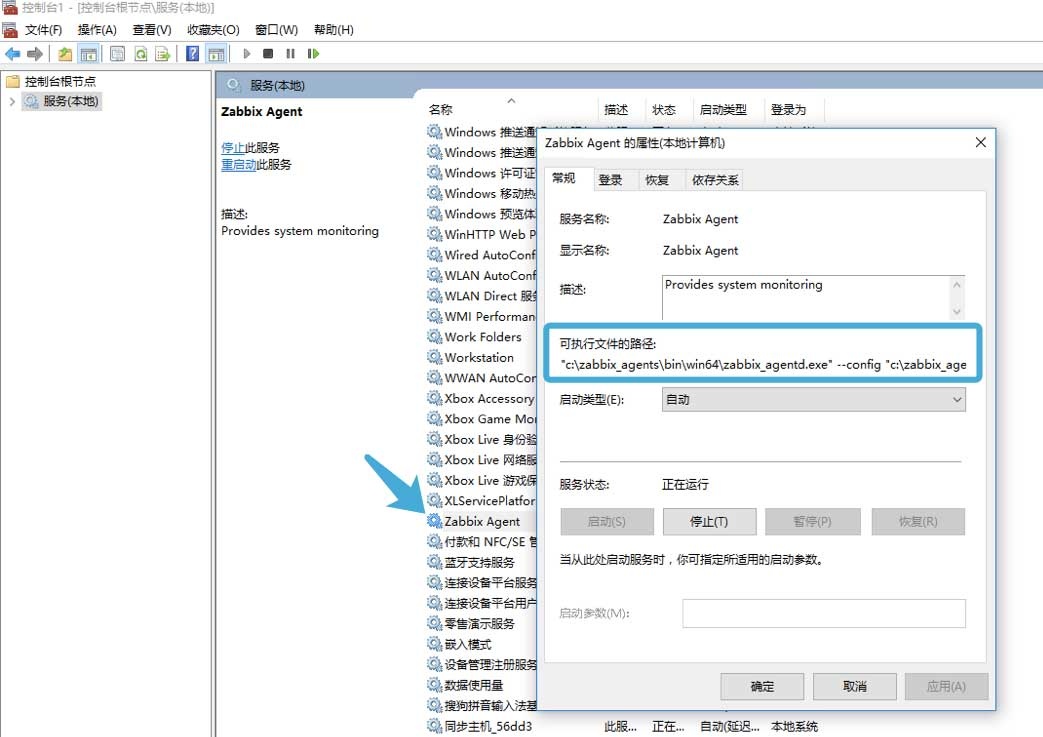Select the Zabbix Agent row in services list

[x=482, y=521]
